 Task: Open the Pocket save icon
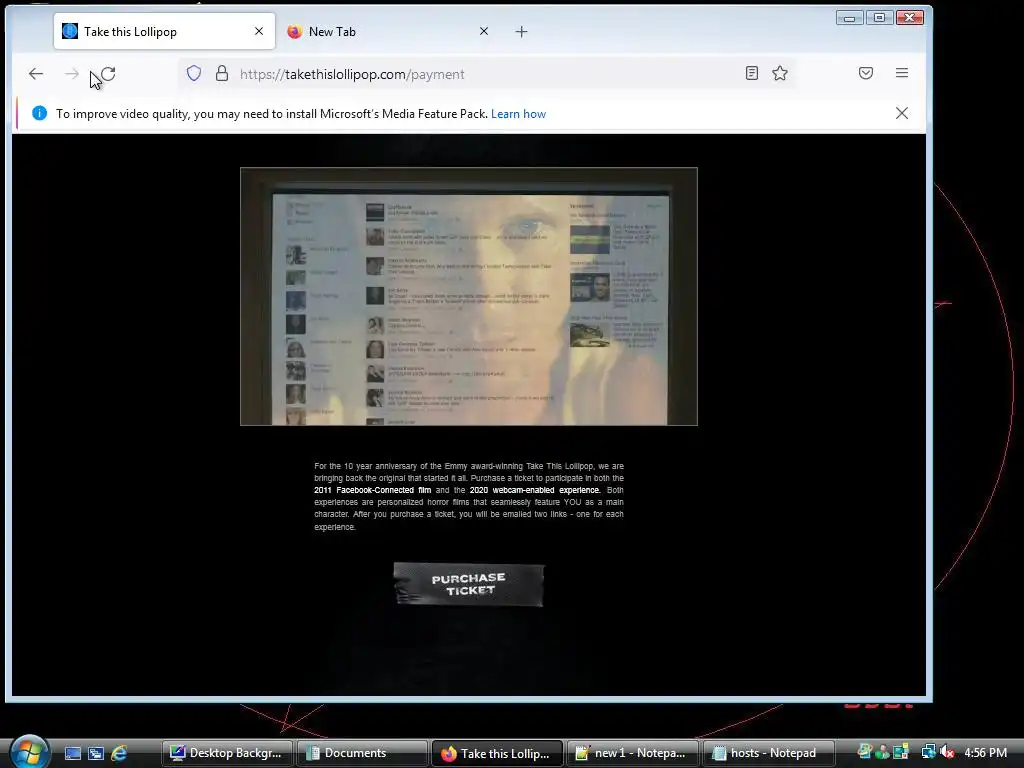tap(866, 73)
